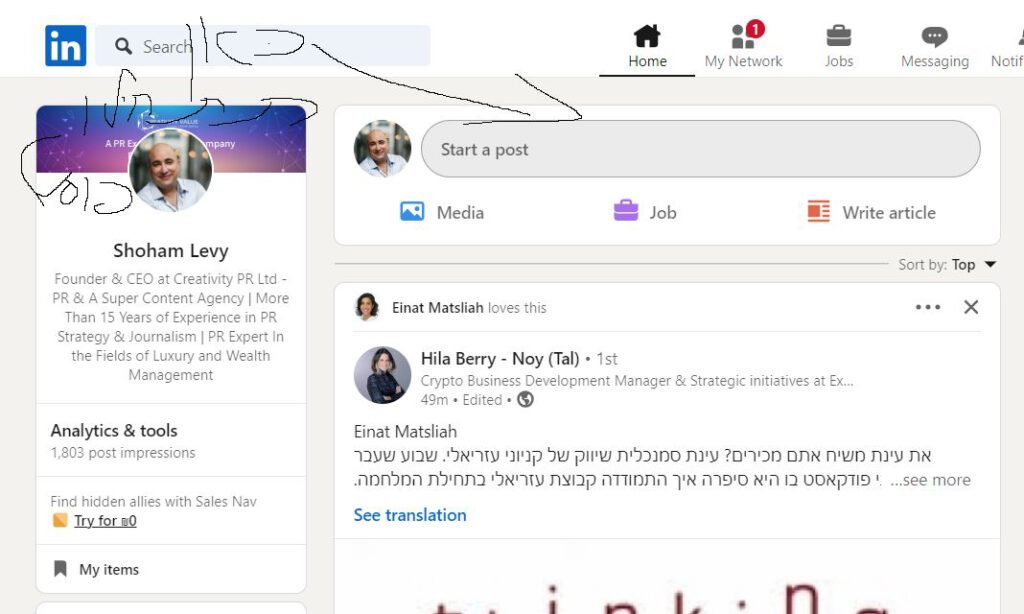This screenshot has height=614, width=1024.
Task: Open the Messaging tab
Action: pyautogui.click(x=935, y=47)
